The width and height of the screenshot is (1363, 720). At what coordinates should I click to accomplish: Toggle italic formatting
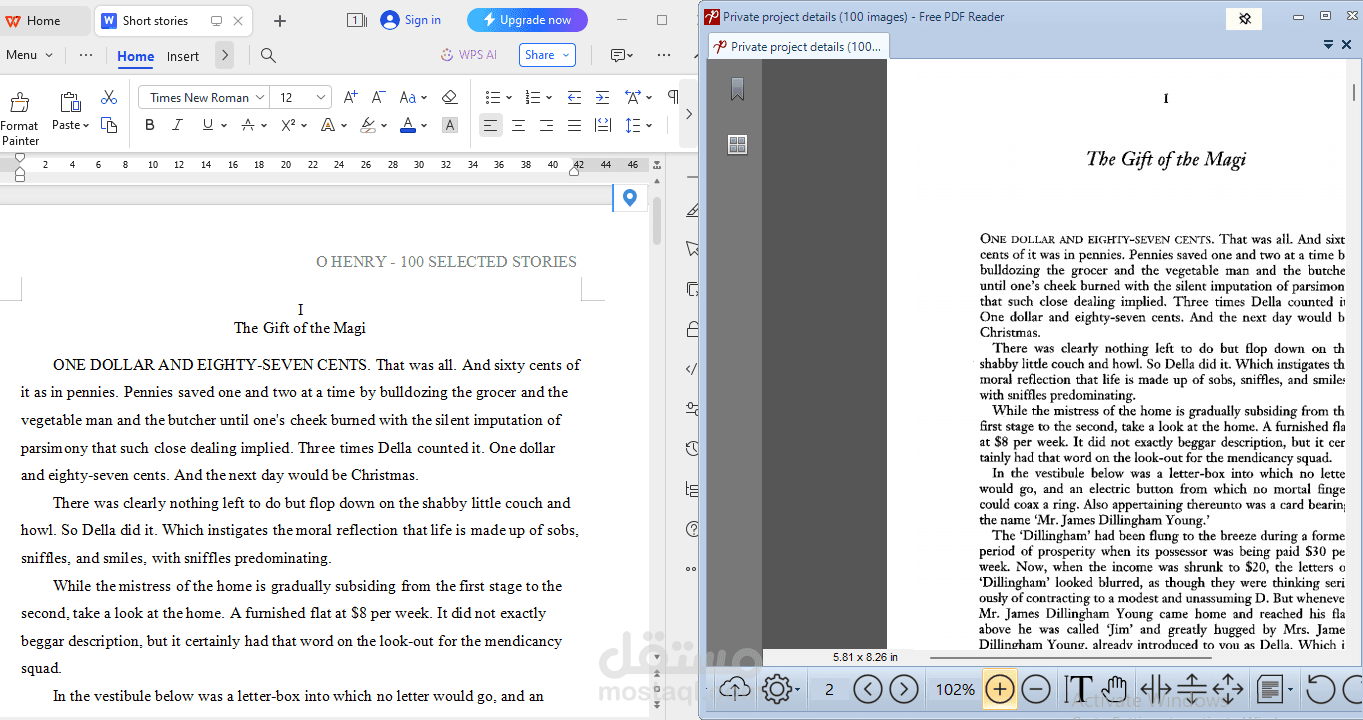pos(177,125)
